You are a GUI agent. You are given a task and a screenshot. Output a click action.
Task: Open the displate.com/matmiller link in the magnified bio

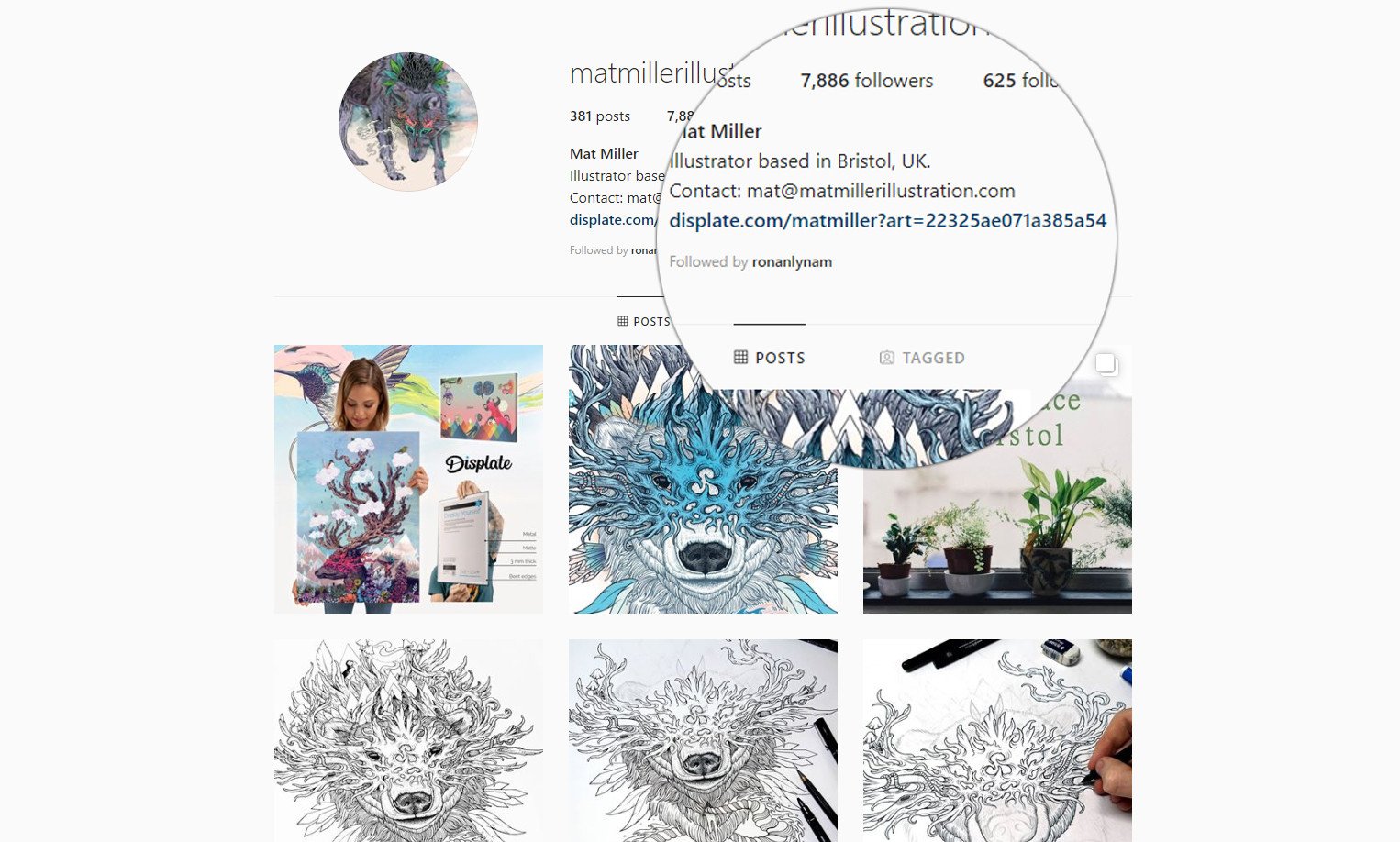click(x=888, y=220)
